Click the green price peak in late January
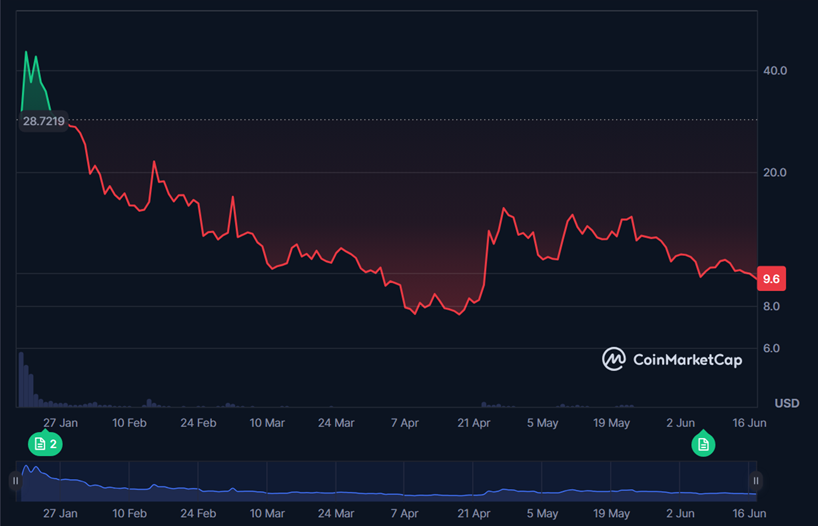The width and height of the screenshot is (818, 526). (26, 52)
